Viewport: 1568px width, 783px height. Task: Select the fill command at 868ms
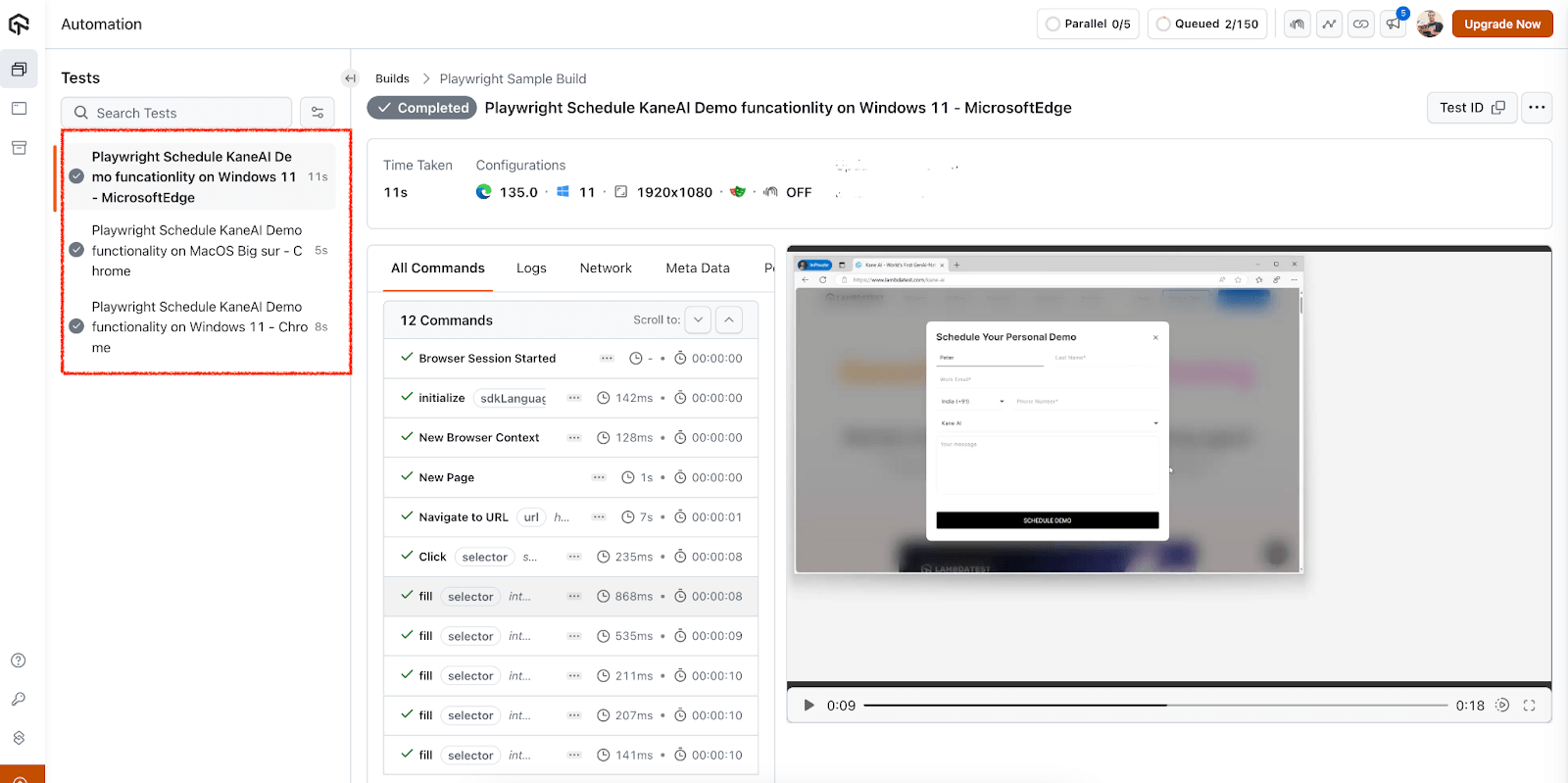(x=570, y=597)
